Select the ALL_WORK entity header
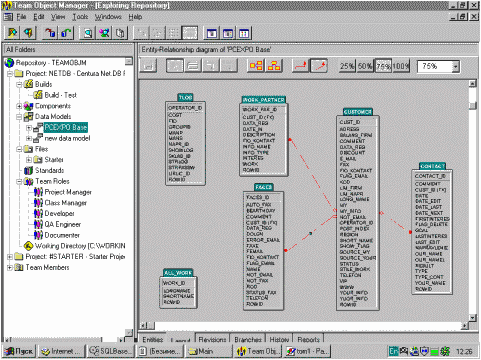Image resolution: width=481 pixels, height=360 pixels. click(178, 273)
